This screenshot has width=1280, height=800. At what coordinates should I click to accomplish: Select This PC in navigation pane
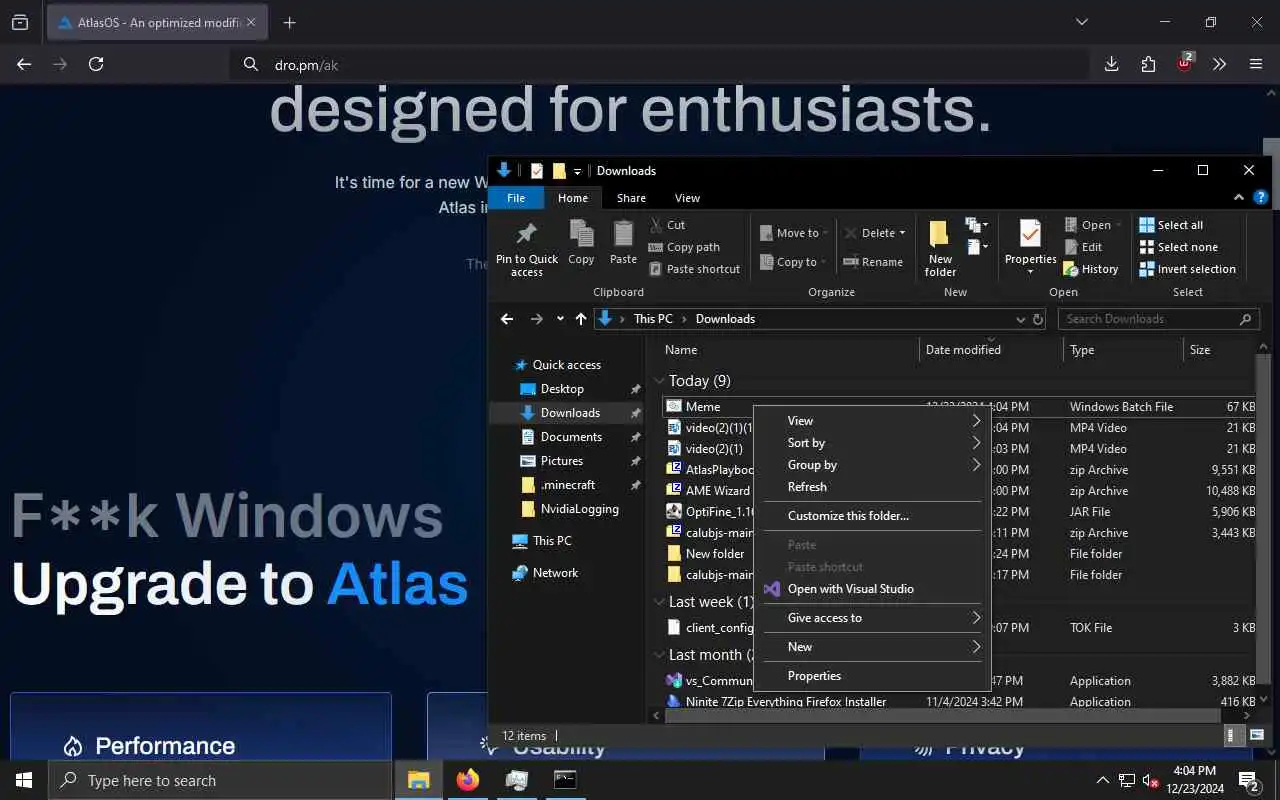[552, 541]
